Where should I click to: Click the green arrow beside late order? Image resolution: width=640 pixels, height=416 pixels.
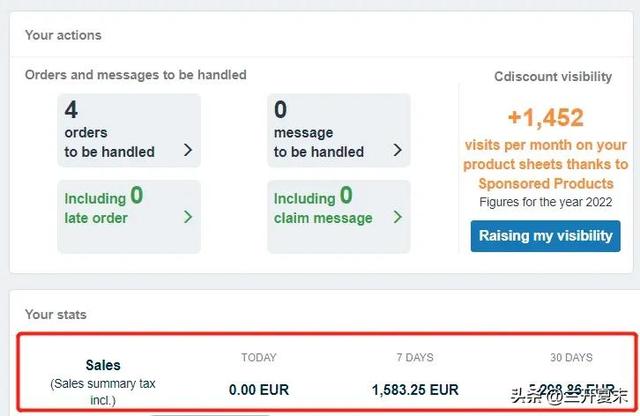coord(188,217)
